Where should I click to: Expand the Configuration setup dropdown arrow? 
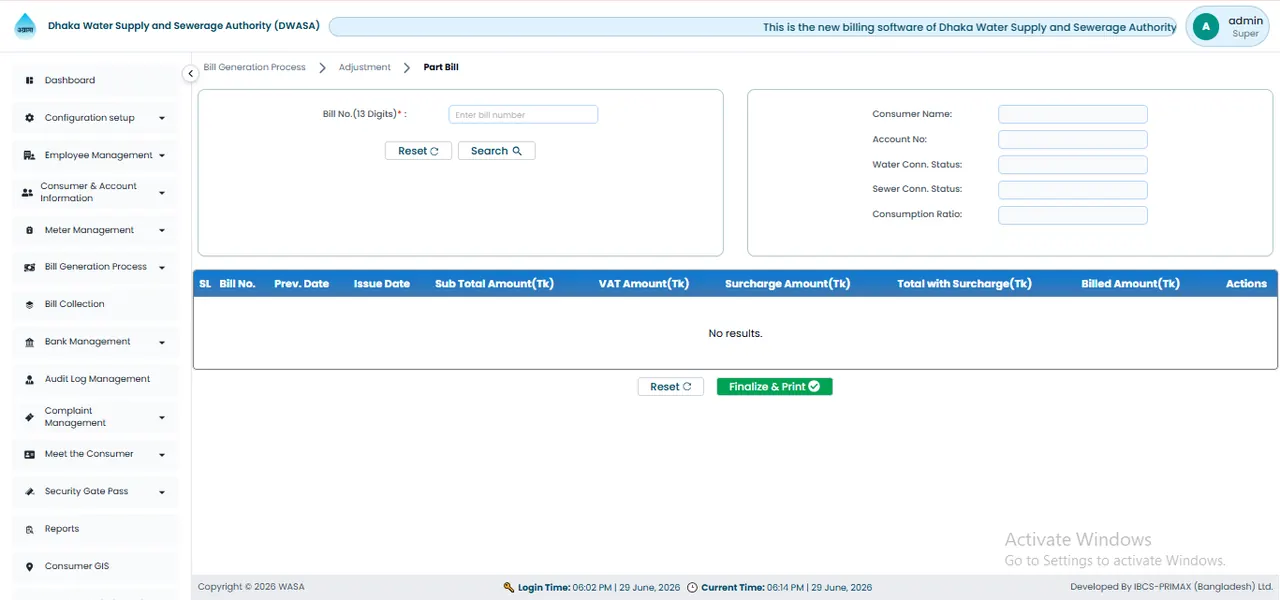162,118
